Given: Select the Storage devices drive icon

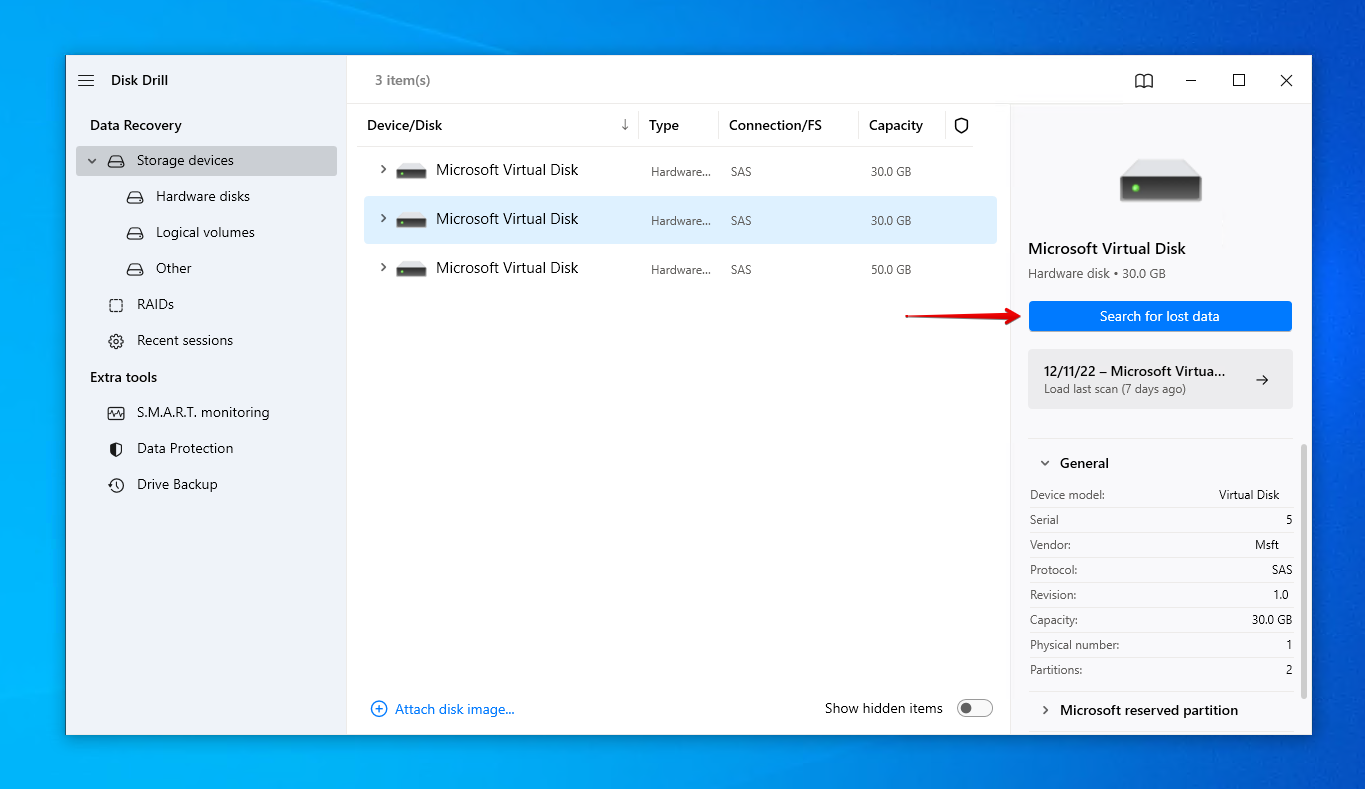Looking at the screenshot, I should click(116, 161).
